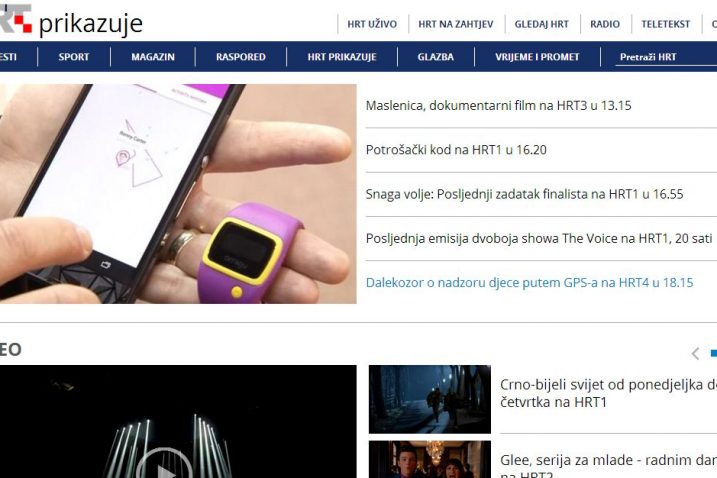The image size is (717, 478).
Task: Select MAGAZIN in the navigation bar
Action: click(x=153, y=57)
